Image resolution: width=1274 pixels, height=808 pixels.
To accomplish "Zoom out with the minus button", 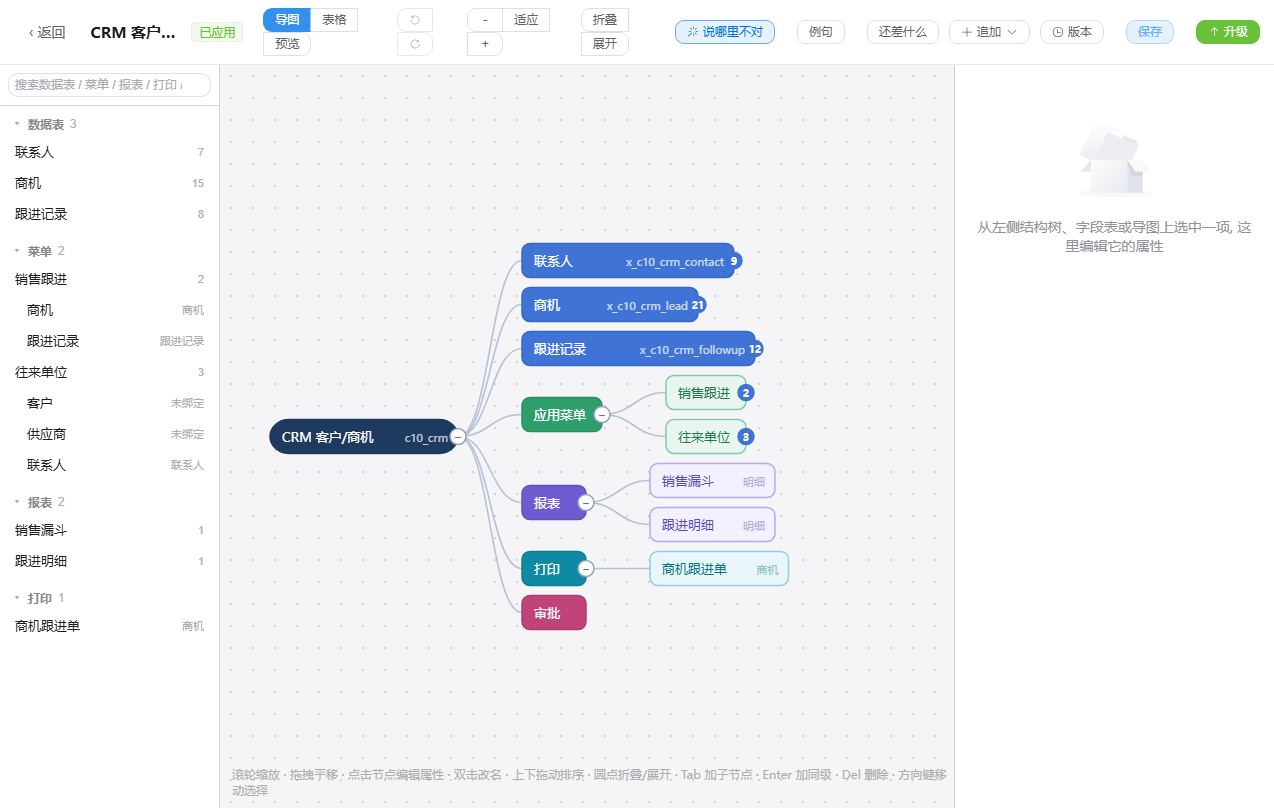I will [485, 20].
